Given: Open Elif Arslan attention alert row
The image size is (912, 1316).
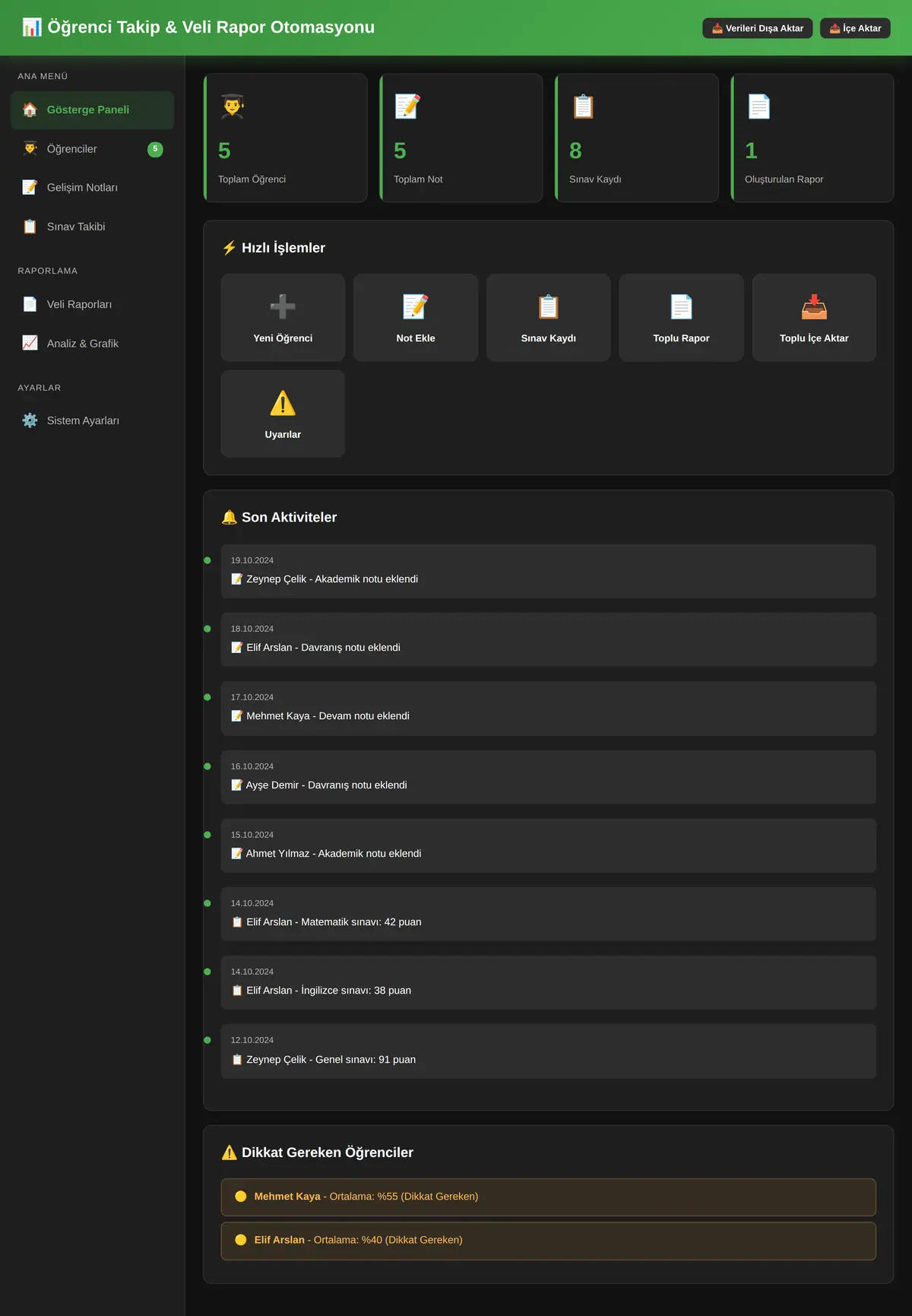Looking at the screenshot, I should click(549, 1241).
